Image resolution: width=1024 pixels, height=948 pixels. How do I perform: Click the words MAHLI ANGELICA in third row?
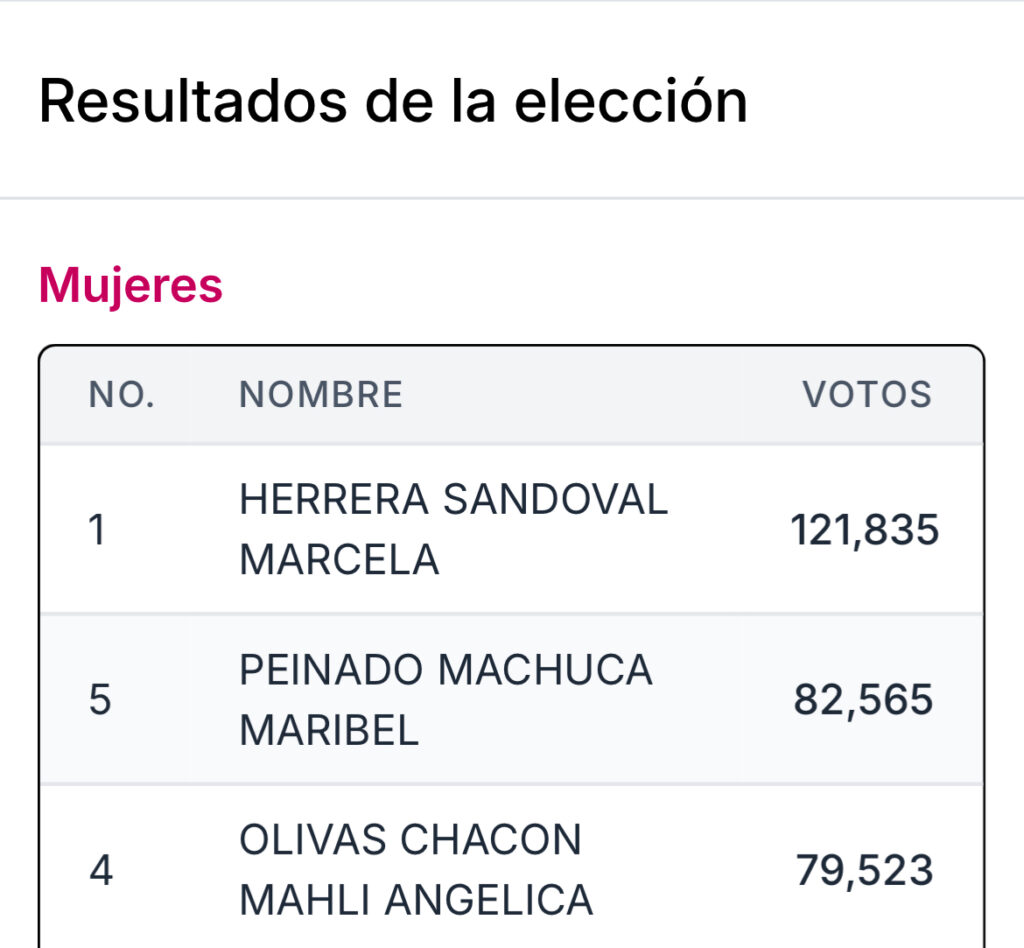tap(416, 900)
